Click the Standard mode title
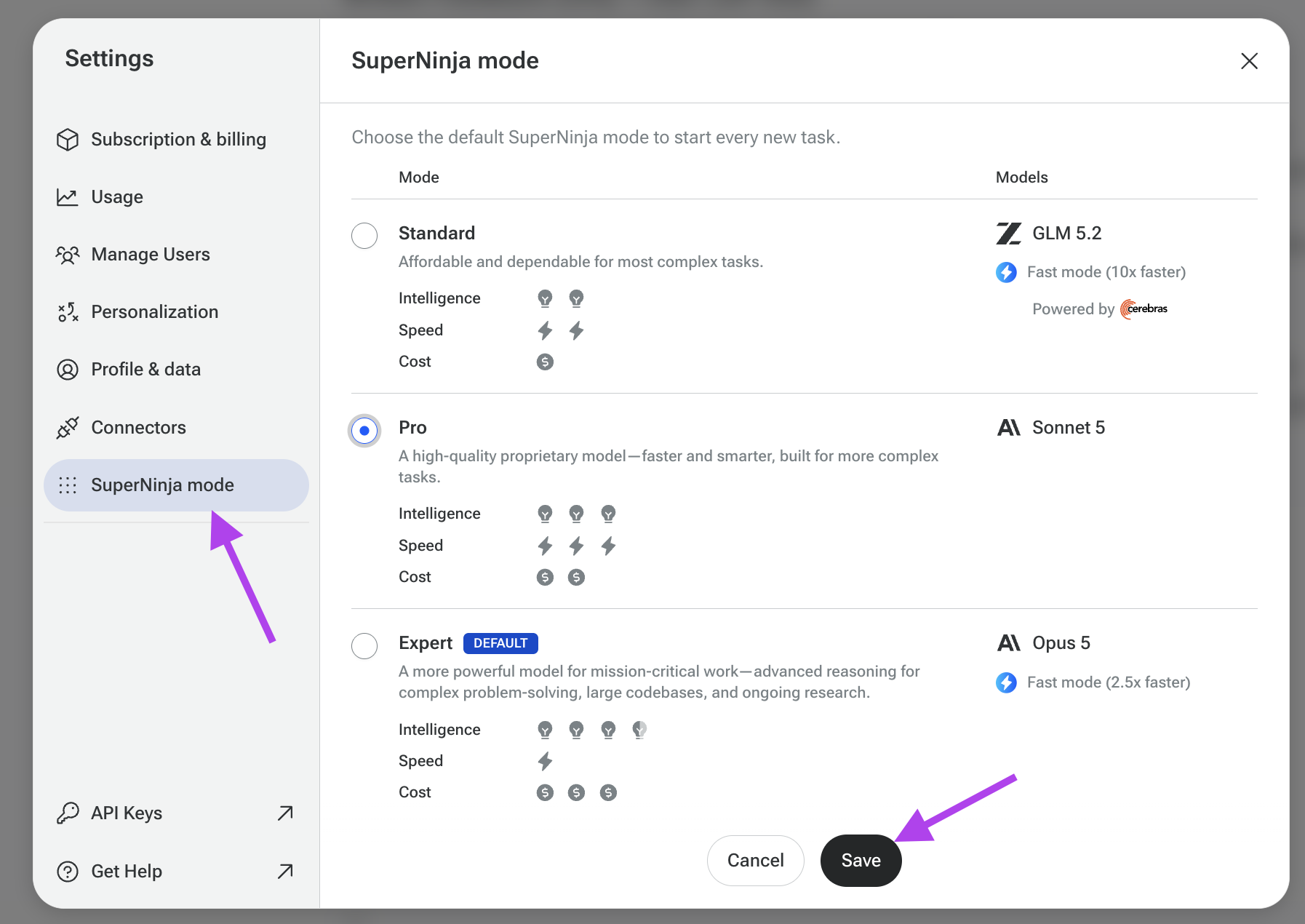 click(436, 234)
